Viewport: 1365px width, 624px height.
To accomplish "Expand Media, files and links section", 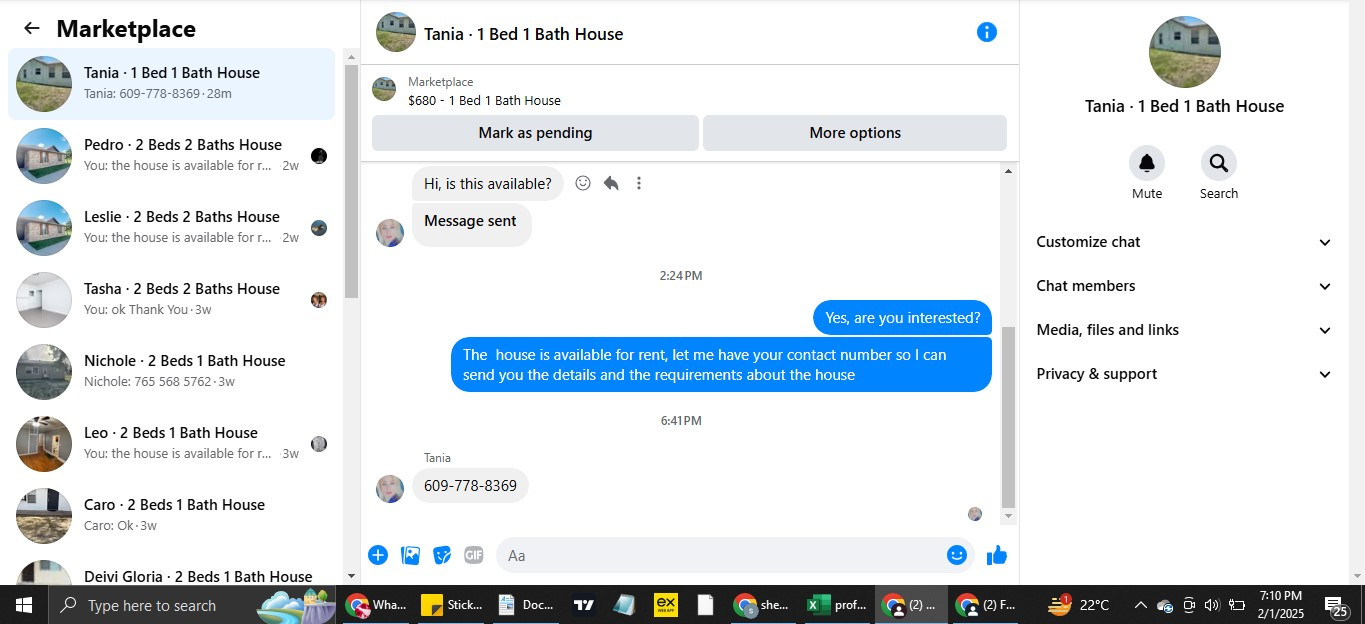I will coord(1184,330).
